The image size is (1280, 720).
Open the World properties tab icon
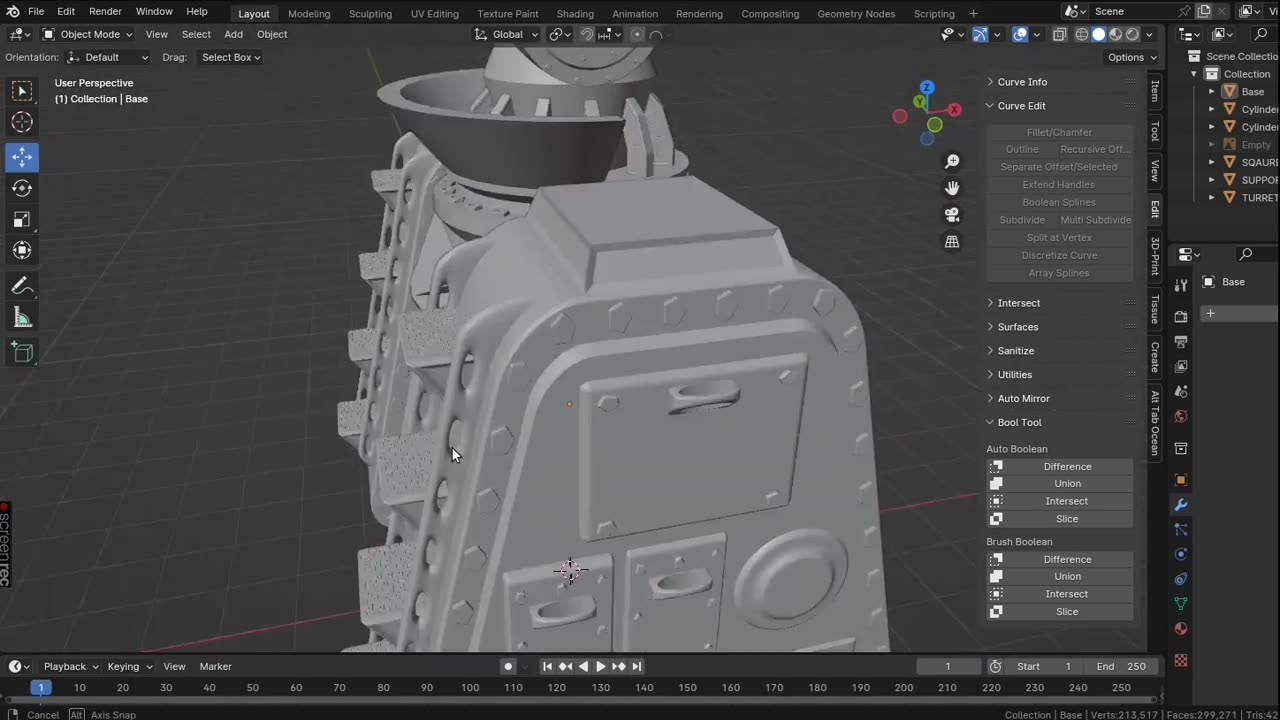pyautogui.click(x=1181, y=416)
